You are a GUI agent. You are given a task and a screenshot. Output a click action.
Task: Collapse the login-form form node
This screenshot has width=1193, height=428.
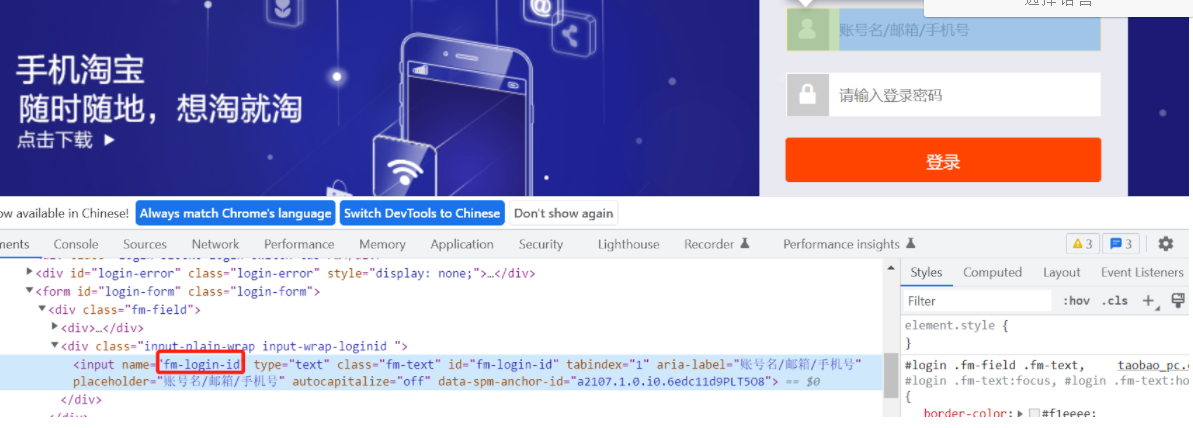point(30,290)
